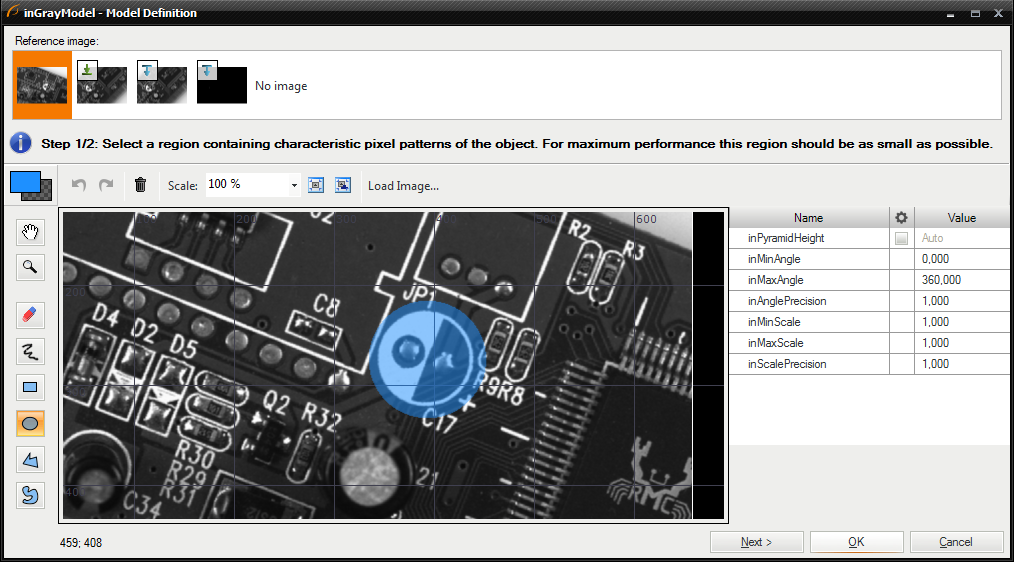Select the magnifier Zoom tool
This screenshot has width=1014, height=562.
point(31,267)
